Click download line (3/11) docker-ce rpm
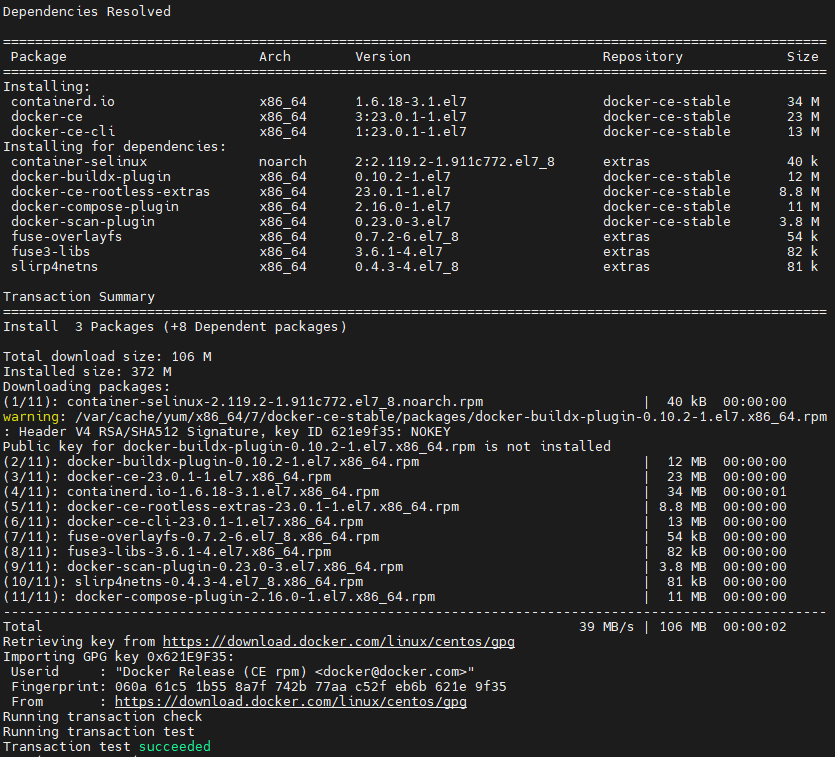Viewport: 835px width, 757px height. tap(395, 477)
